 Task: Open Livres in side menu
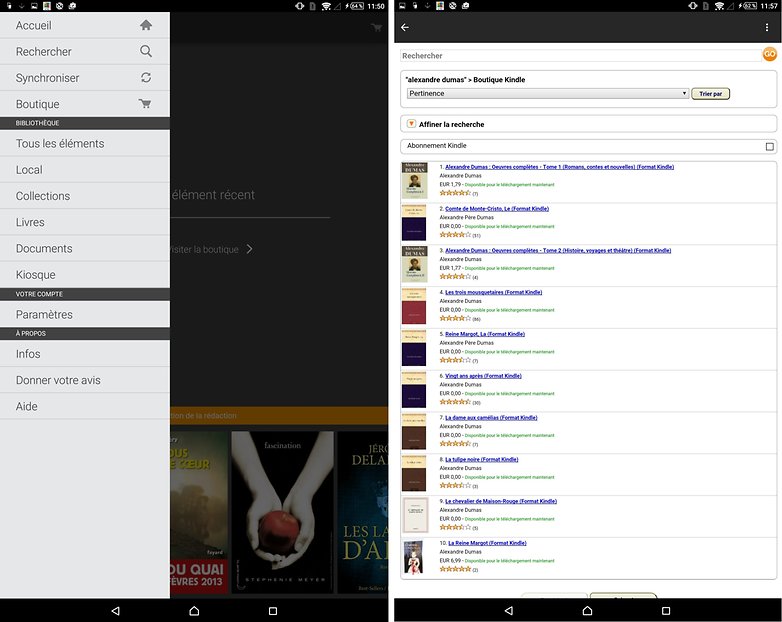pos(85,222)
